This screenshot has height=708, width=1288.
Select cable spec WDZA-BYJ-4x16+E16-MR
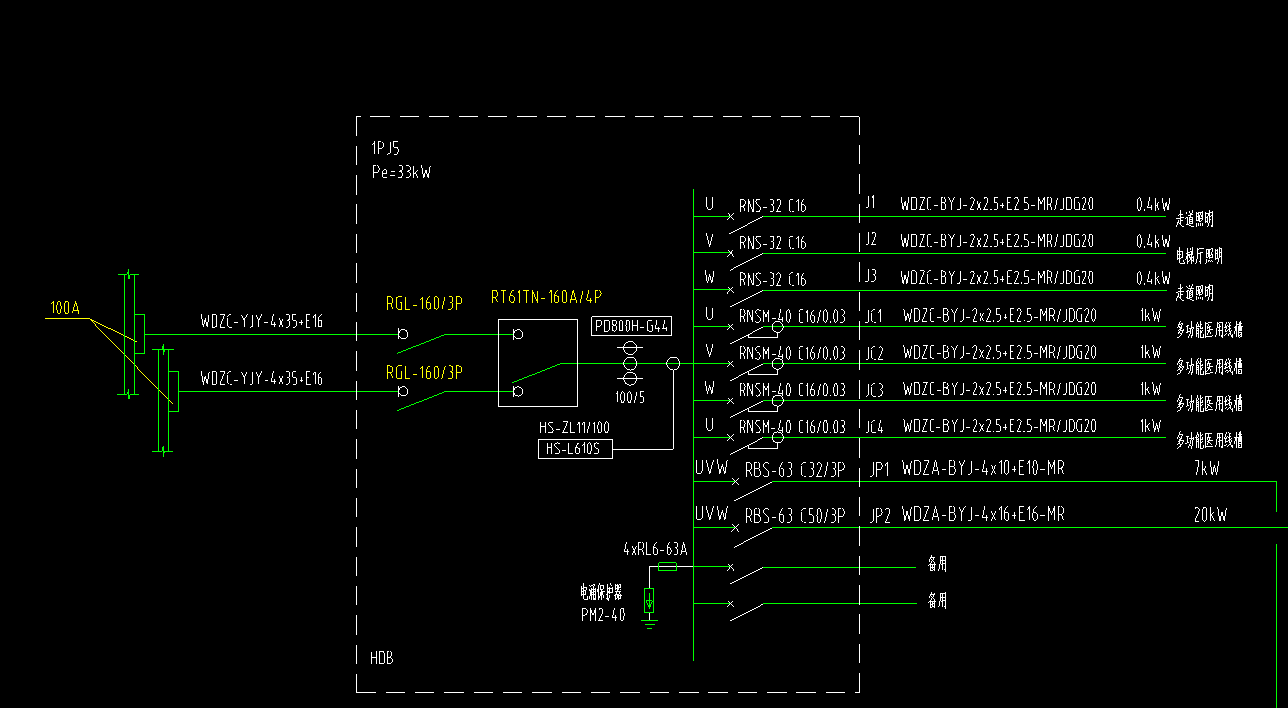click(x=983, y=515)
